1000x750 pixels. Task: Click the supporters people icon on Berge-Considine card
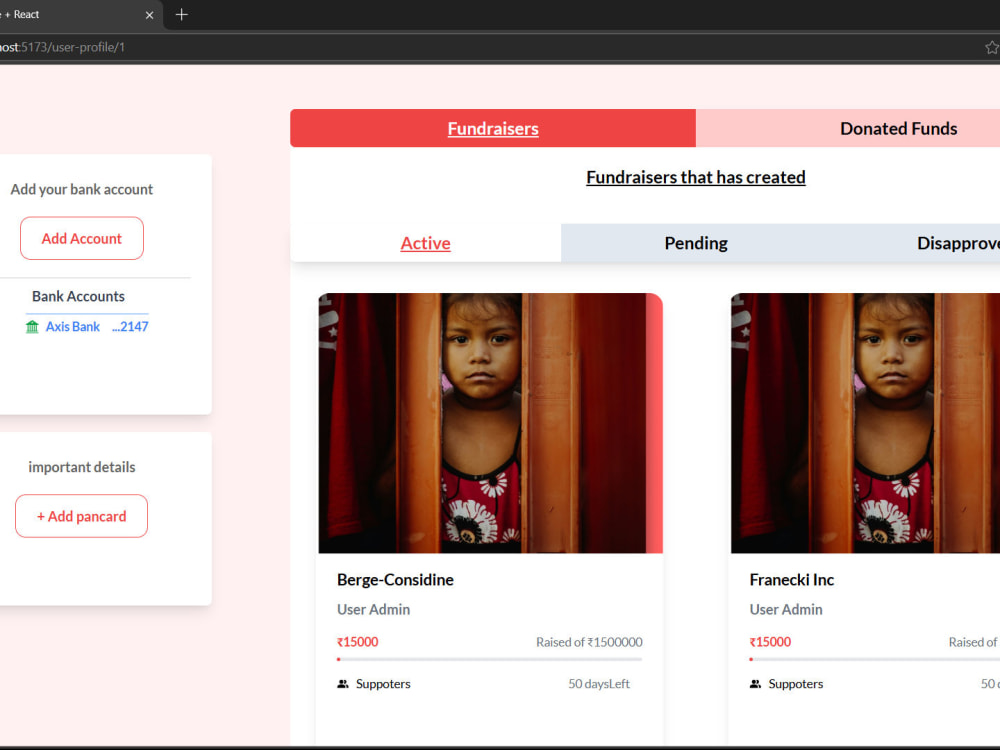click(343, 684)
